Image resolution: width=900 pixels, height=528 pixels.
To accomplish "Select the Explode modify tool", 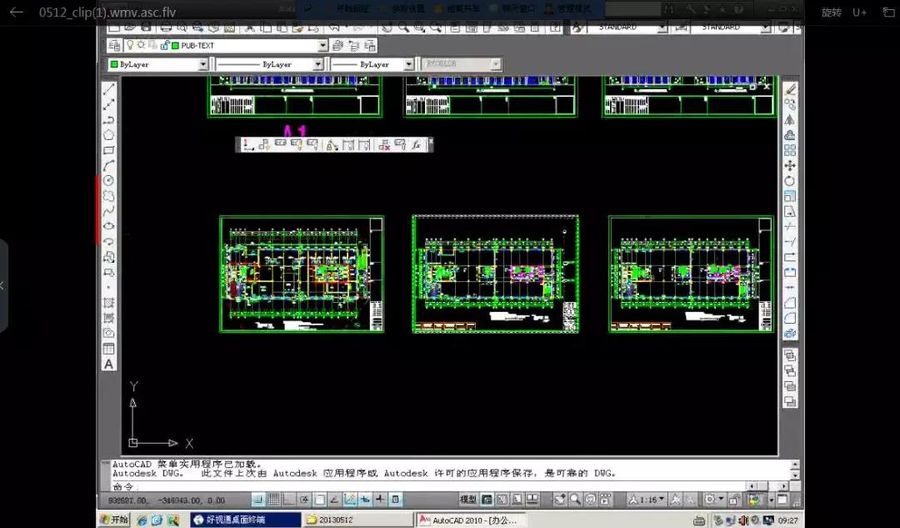I will (790, 333).
